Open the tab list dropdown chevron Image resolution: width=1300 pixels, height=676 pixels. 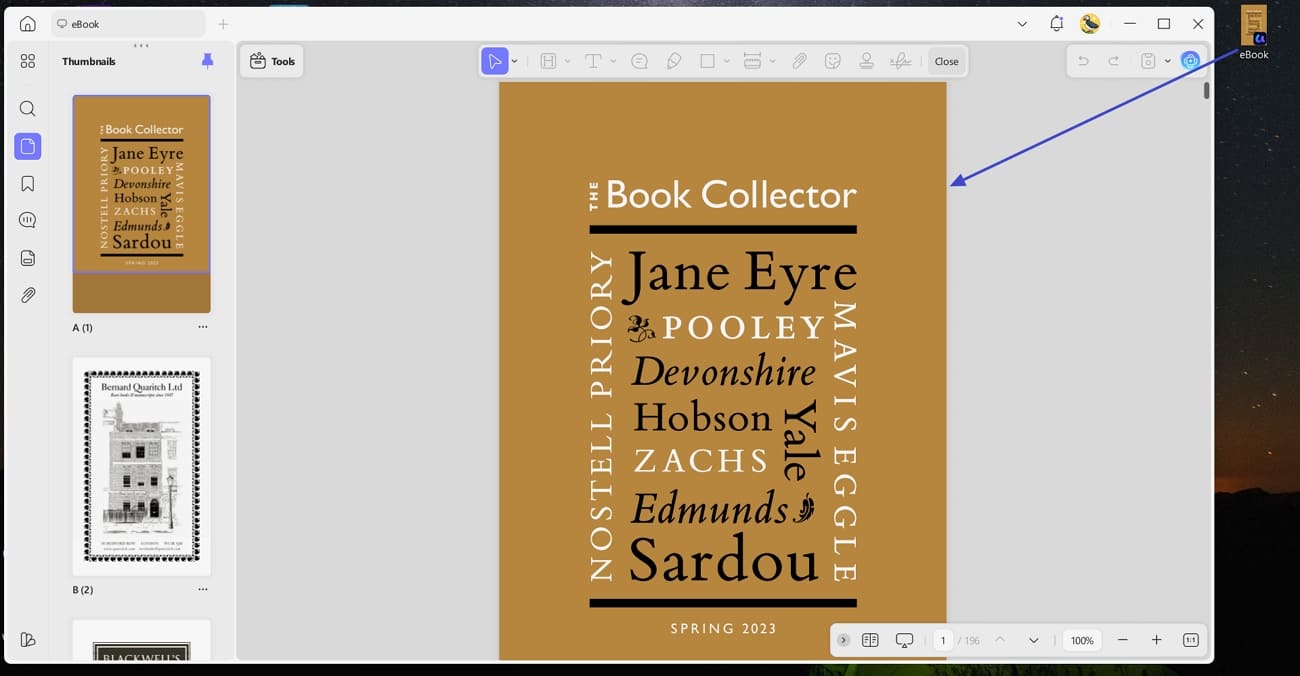pyautogui.click(x=1022, y=24)
